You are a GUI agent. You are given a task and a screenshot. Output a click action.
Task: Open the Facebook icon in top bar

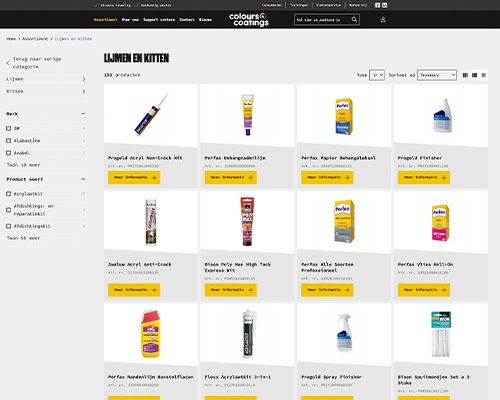377,5
